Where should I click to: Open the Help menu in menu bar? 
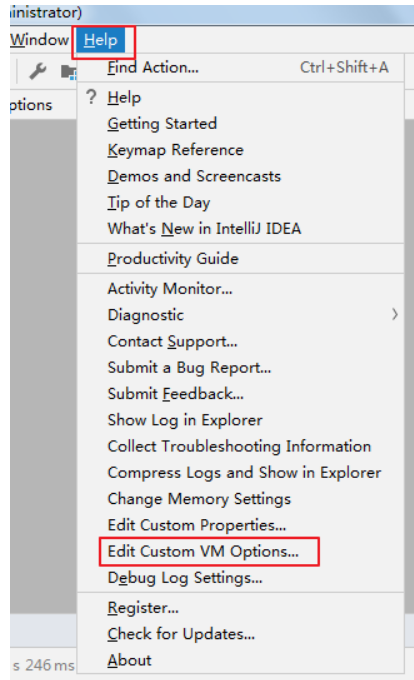pos(101,40)
